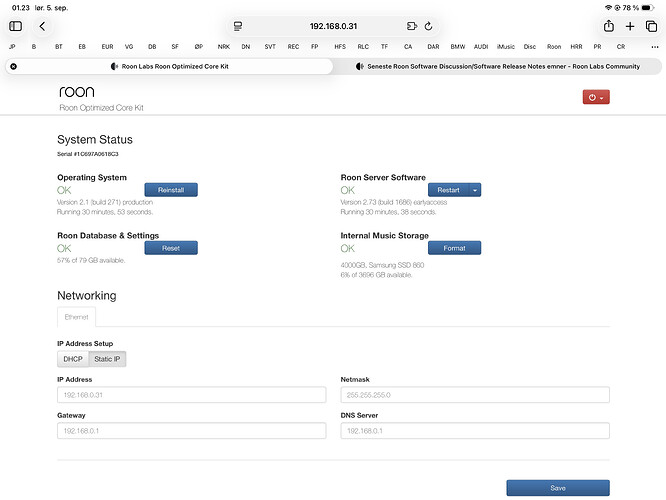Image resolution: width=666 pixels, height=500 pixels.
Task: Switch to Roon Labs Community tab
Action: coord(497,66)
